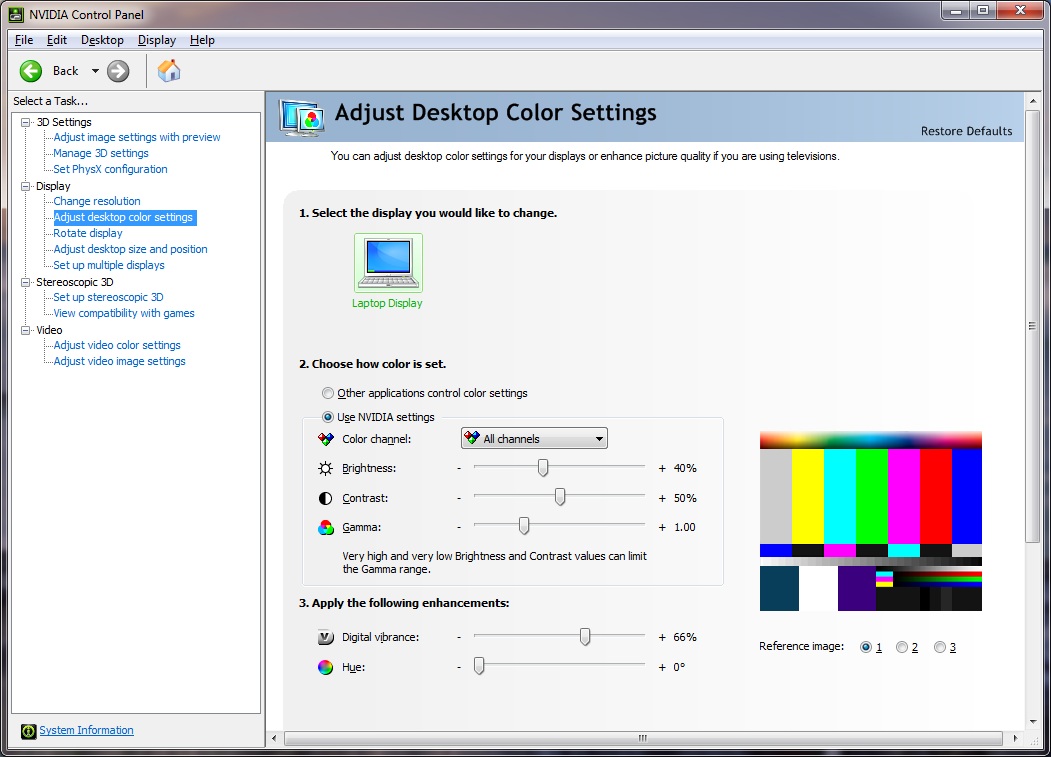The width and height of the screenshot is (1051, 757).
Task: Click the horizontal scrollbar right arrow
Action: (x=1015, y=738)
